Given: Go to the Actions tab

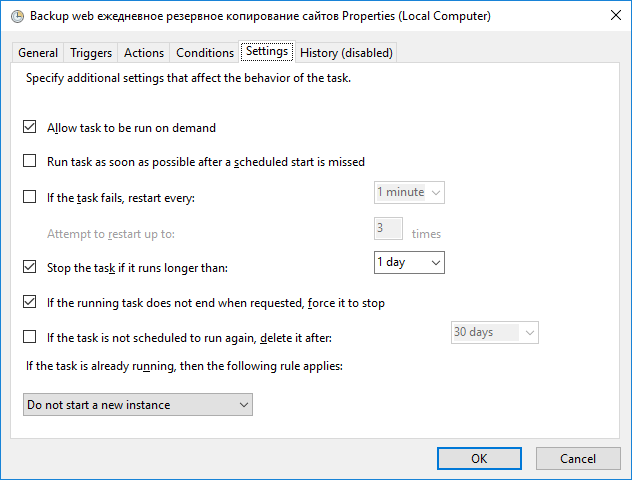Looking at the screenshot, I should [x=144, y=53].
